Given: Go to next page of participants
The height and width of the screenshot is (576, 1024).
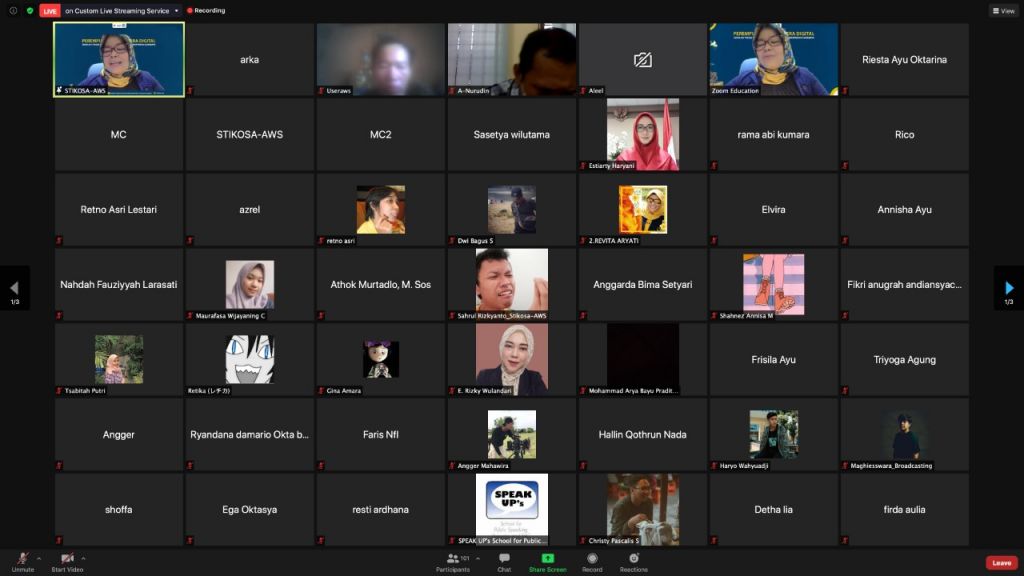Looking at the screenshot, I should click(x=1009, y=288).
